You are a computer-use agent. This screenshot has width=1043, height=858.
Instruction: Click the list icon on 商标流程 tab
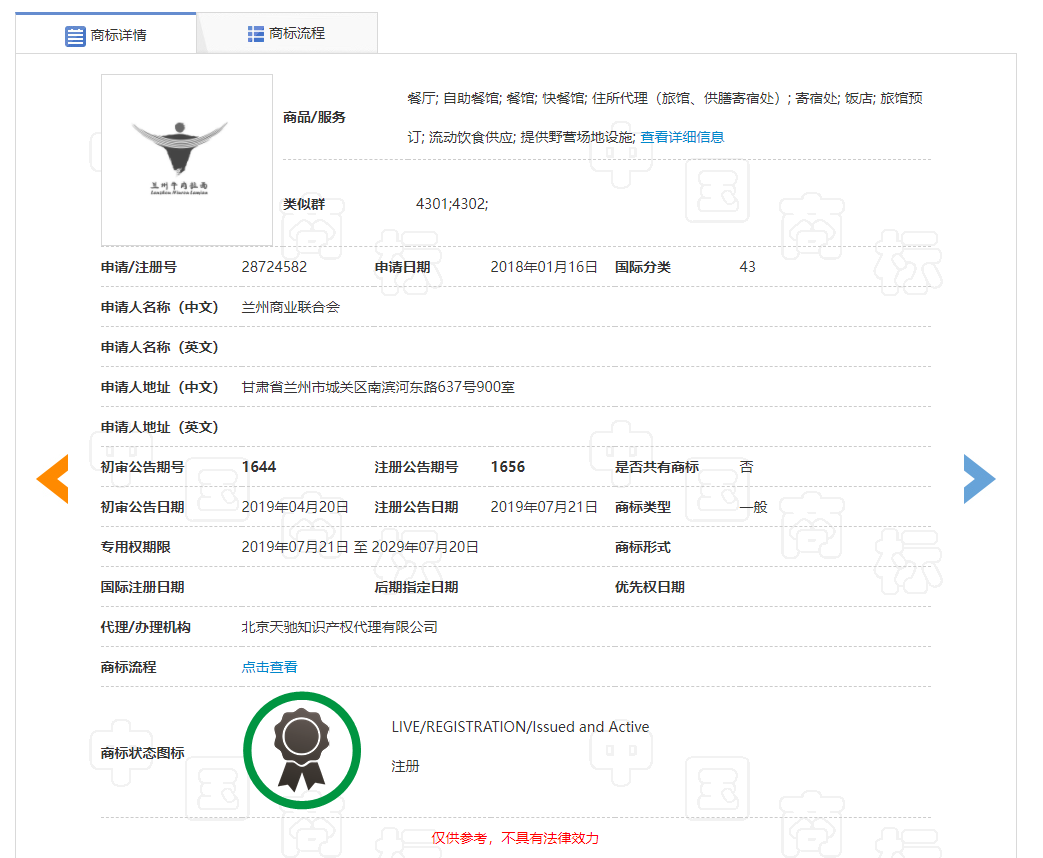pyautogui.click(x=256, y=34)
